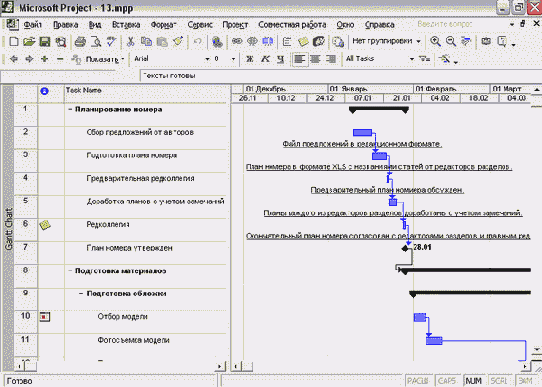This screenshot has width=542, height=387.
Task: Open the Вид menu
Action: [x=95, y=25]
